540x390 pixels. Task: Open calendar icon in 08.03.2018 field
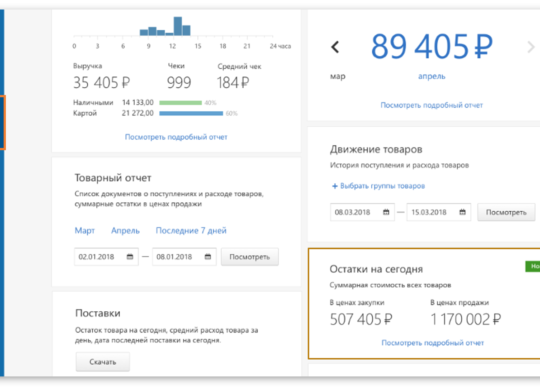pyautogui.click(x=386, y=212)
